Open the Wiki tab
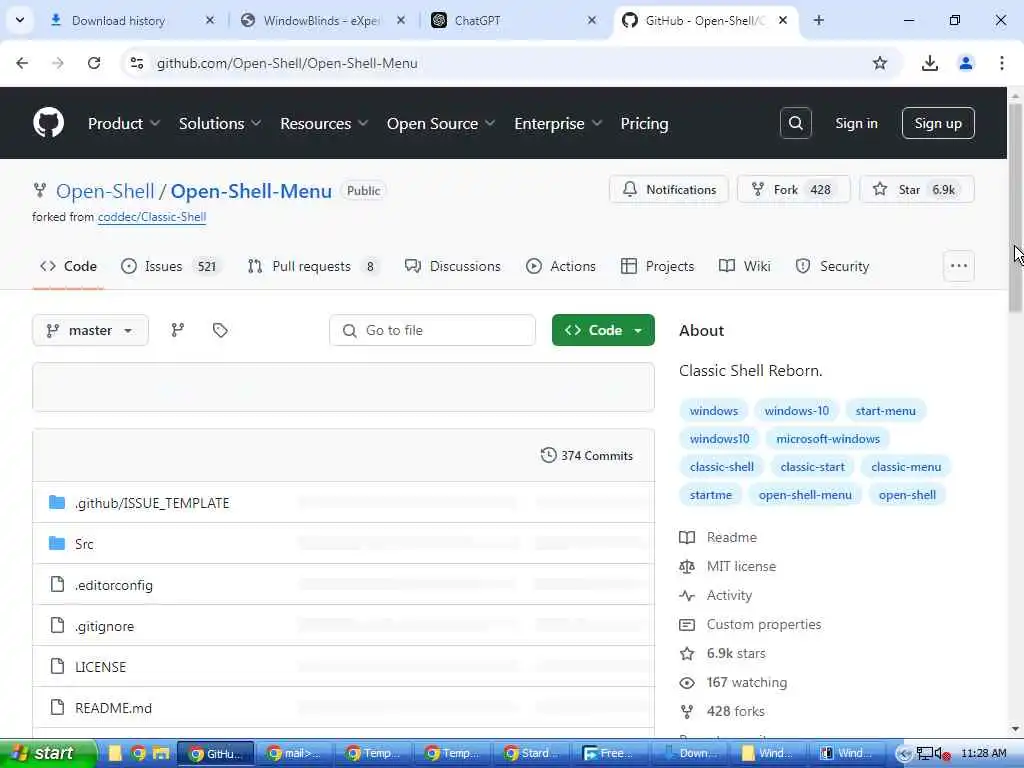The image size is (1024, 768). tap(744, 266)
